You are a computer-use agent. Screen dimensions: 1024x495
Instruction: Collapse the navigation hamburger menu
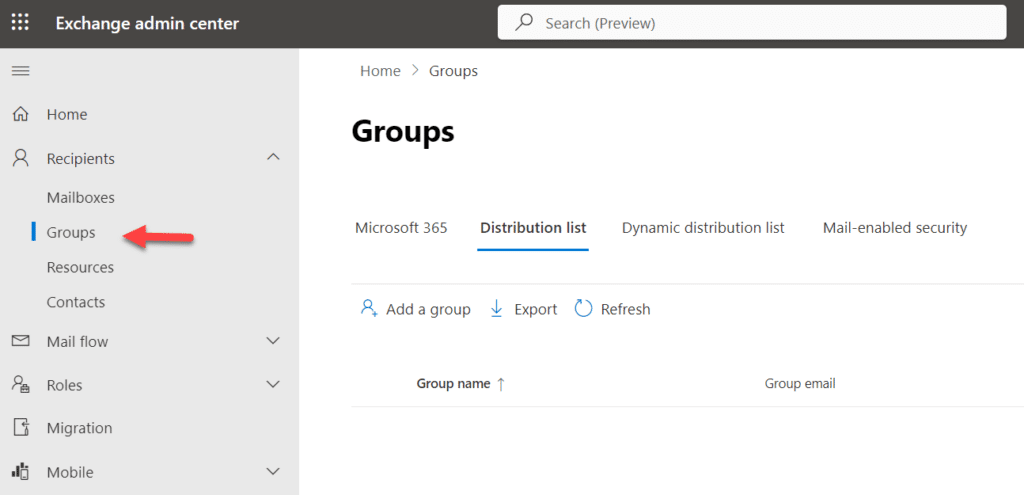pos(20,71)
